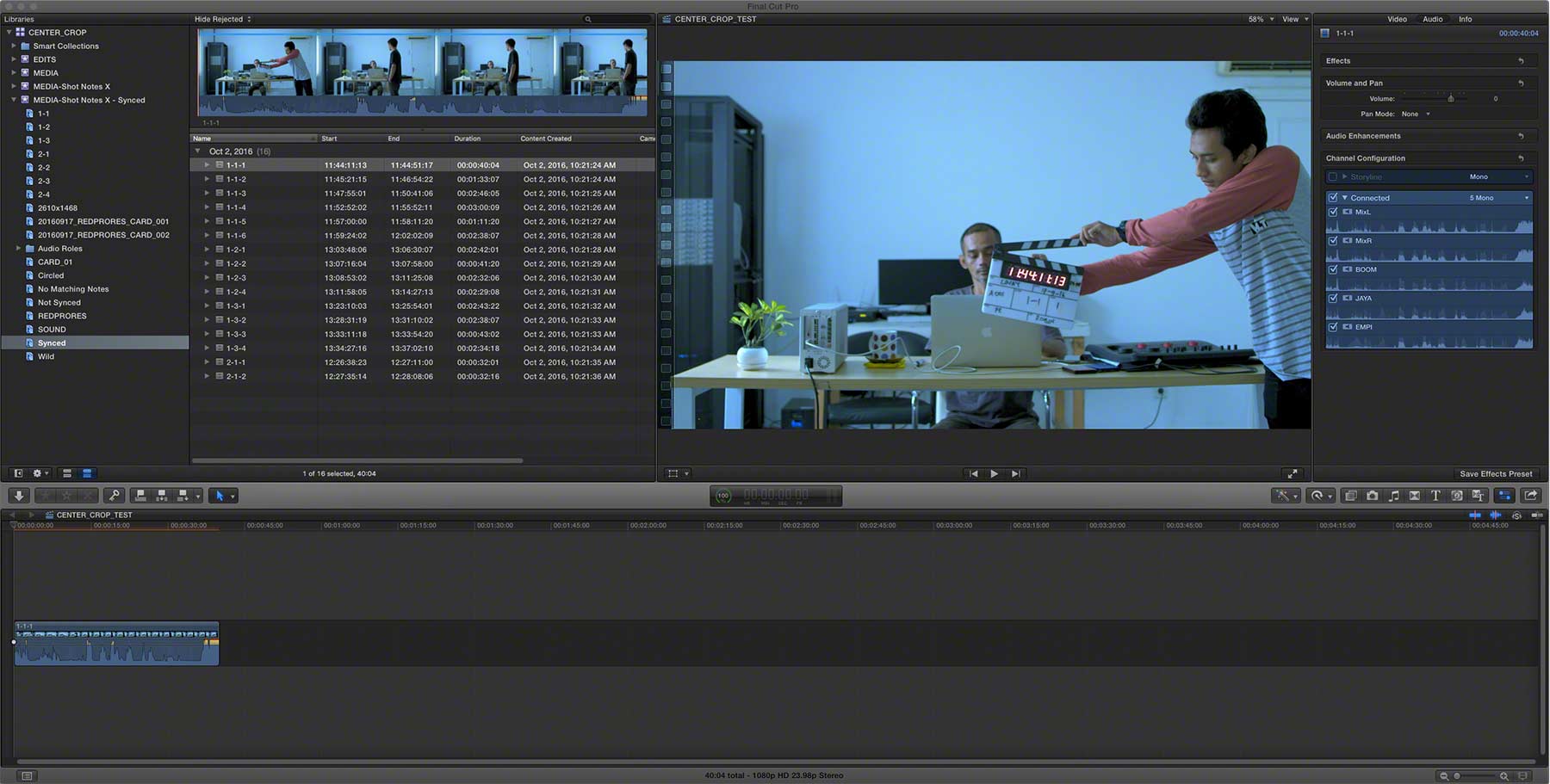Open the Photos Browser camera icon
1550x784 pixels.
click(x=1372, y=496)
